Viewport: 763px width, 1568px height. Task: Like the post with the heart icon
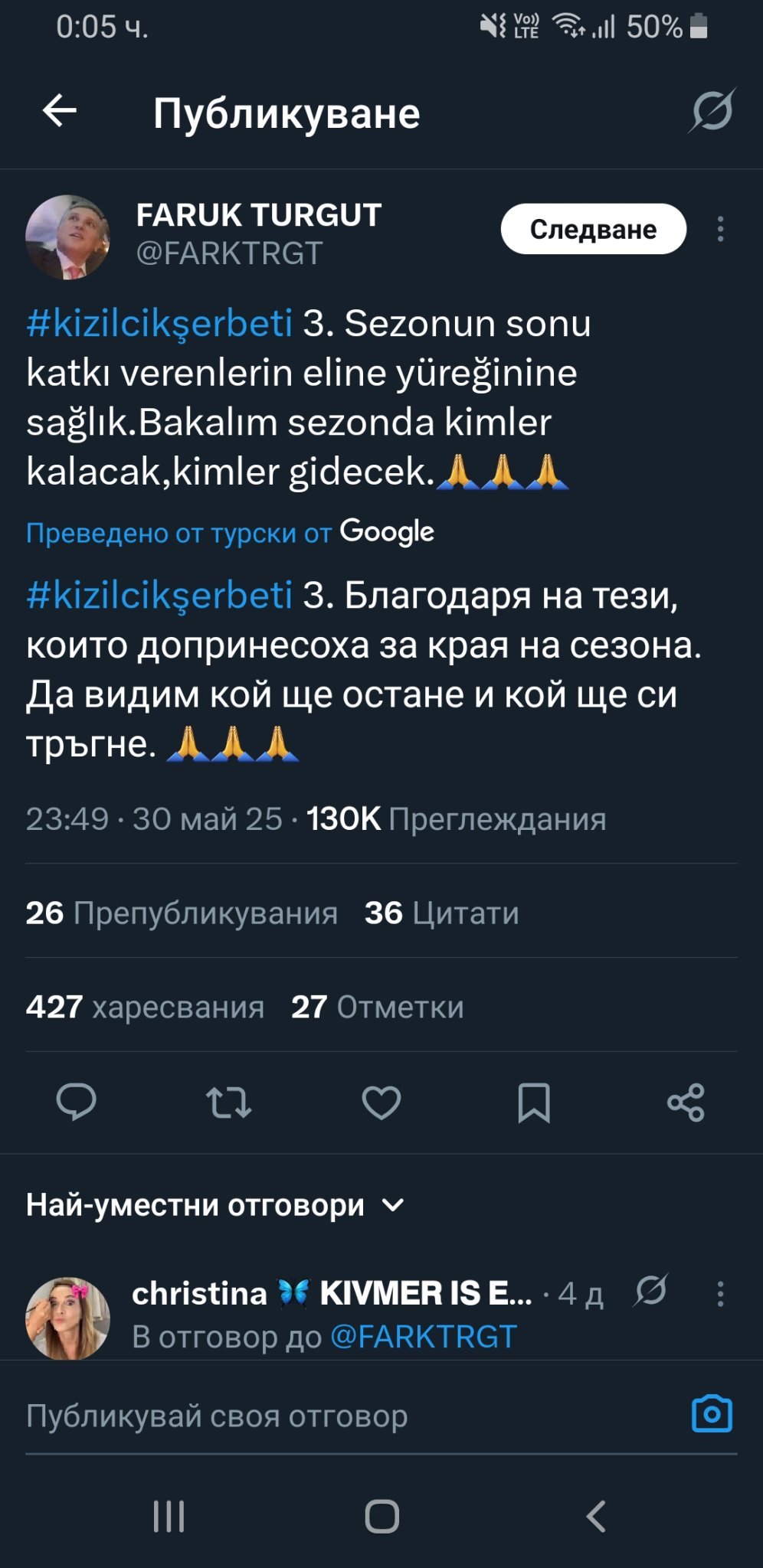coord(381,1102)
